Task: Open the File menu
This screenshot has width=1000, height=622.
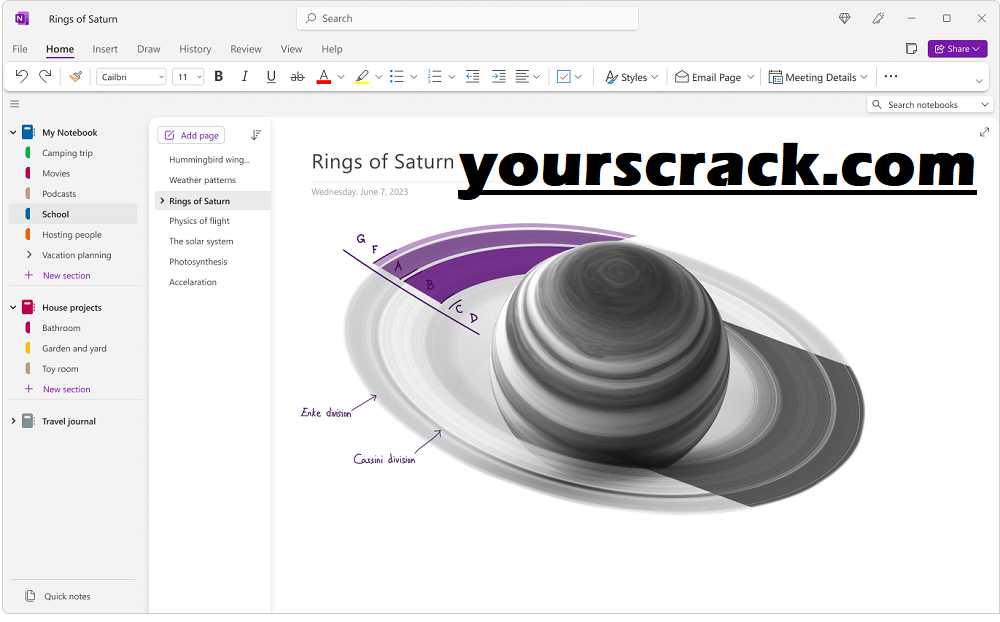Action: click(x=20, y=49)
